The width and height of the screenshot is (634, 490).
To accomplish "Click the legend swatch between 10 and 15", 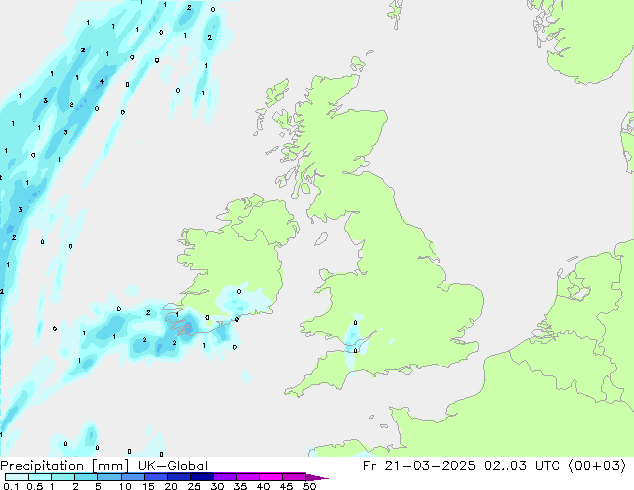I will (133, 477).
